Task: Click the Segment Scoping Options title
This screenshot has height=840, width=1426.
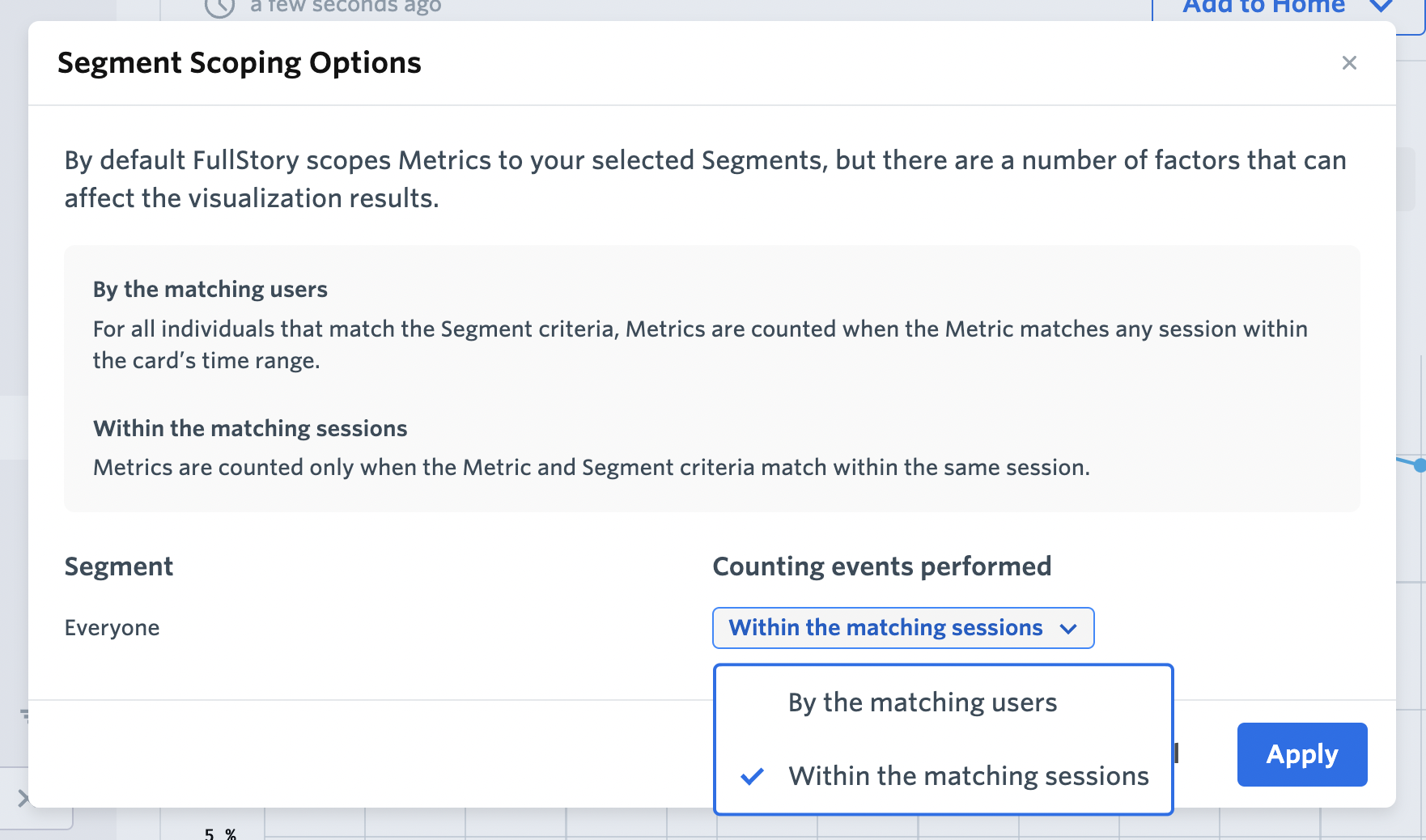Action: coord(240,63)
